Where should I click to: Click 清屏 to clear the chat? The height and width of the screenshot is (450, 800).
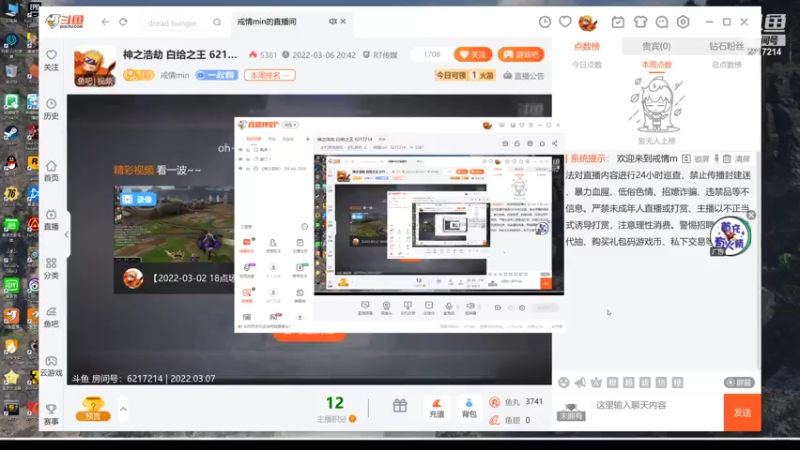click(736, 159)
